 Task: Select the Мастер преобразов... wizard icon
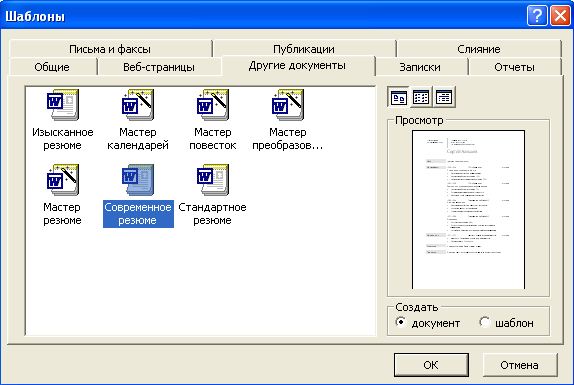pyautogui.click(x=288, y=105)
